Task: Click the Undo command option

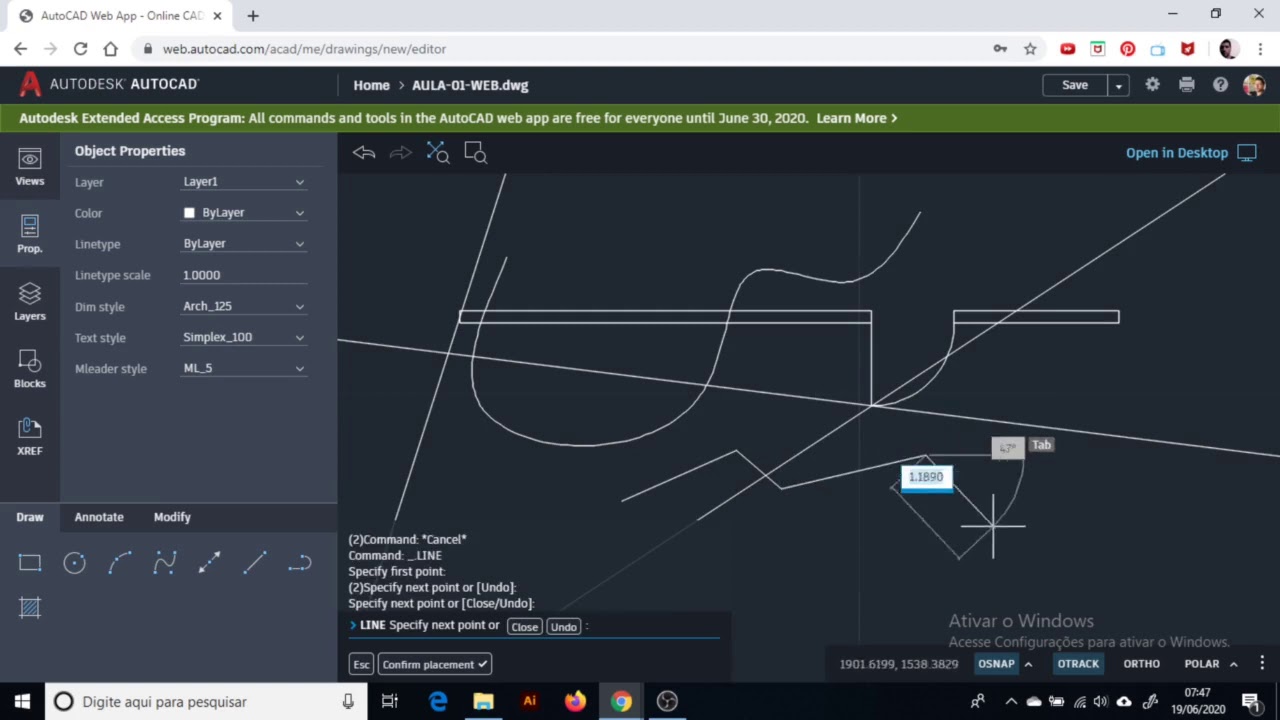Action: (x=564, y=626)
